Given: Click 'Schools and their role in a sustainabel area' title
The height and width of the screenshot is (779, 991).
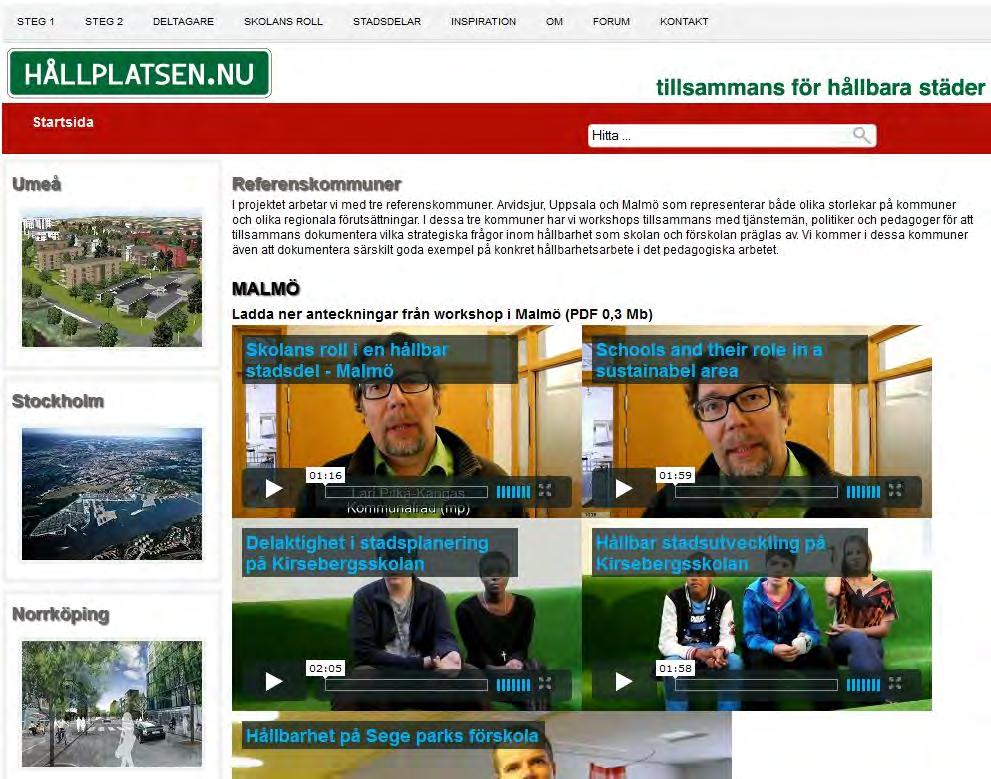Looking at the screenshot, I should point(708,360).
